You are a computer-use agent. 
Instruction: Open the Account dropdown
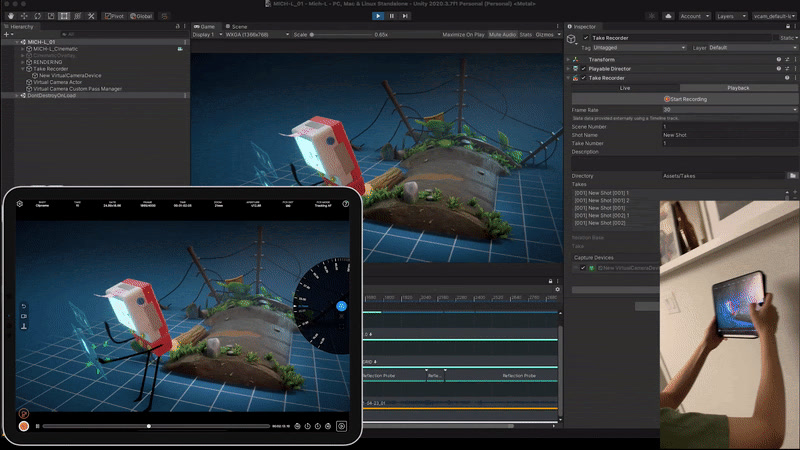pyautogui.click(x=694, y=16)
